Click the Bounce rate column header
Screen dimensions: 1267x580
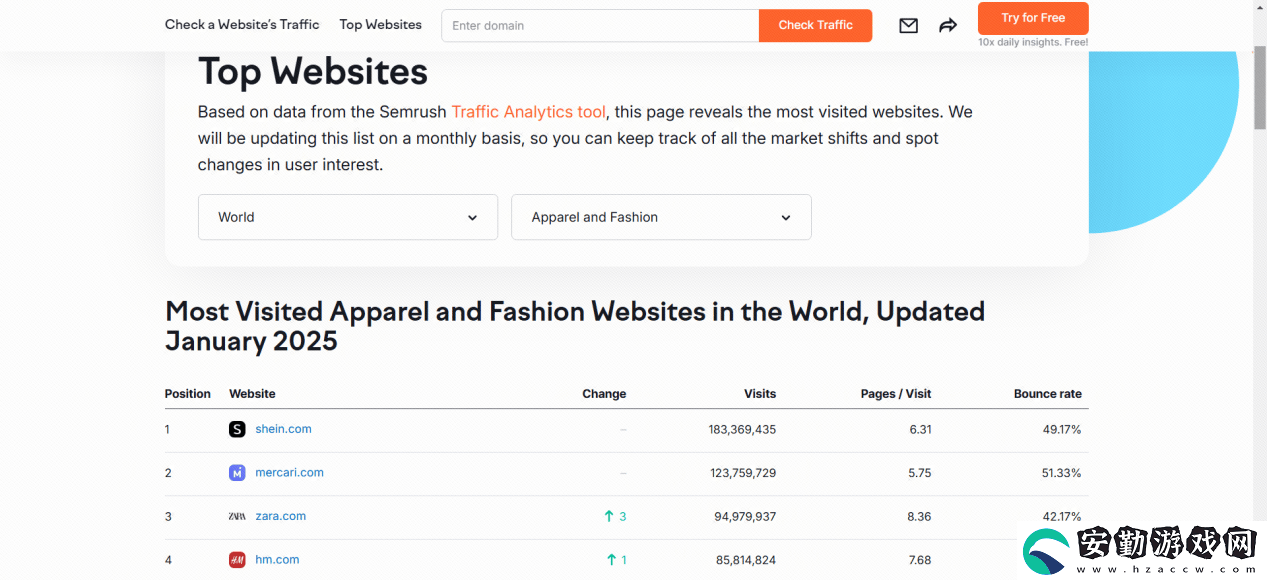1048,394
